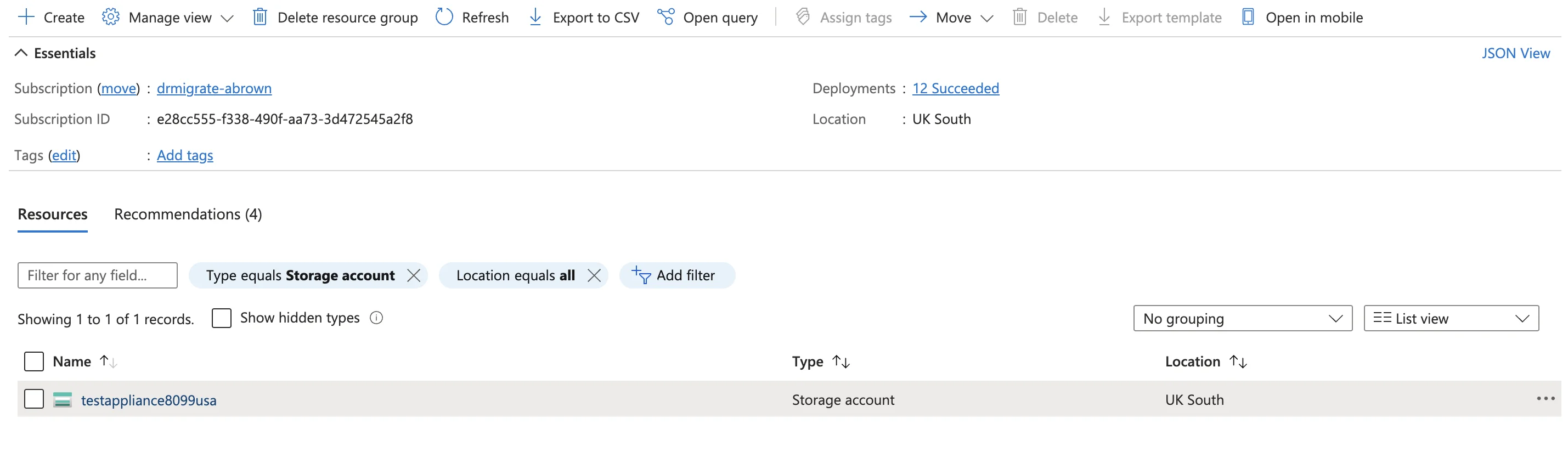This screenshot has height=452, width=1568.
Task: Click the Type column header
Action: 807,362
